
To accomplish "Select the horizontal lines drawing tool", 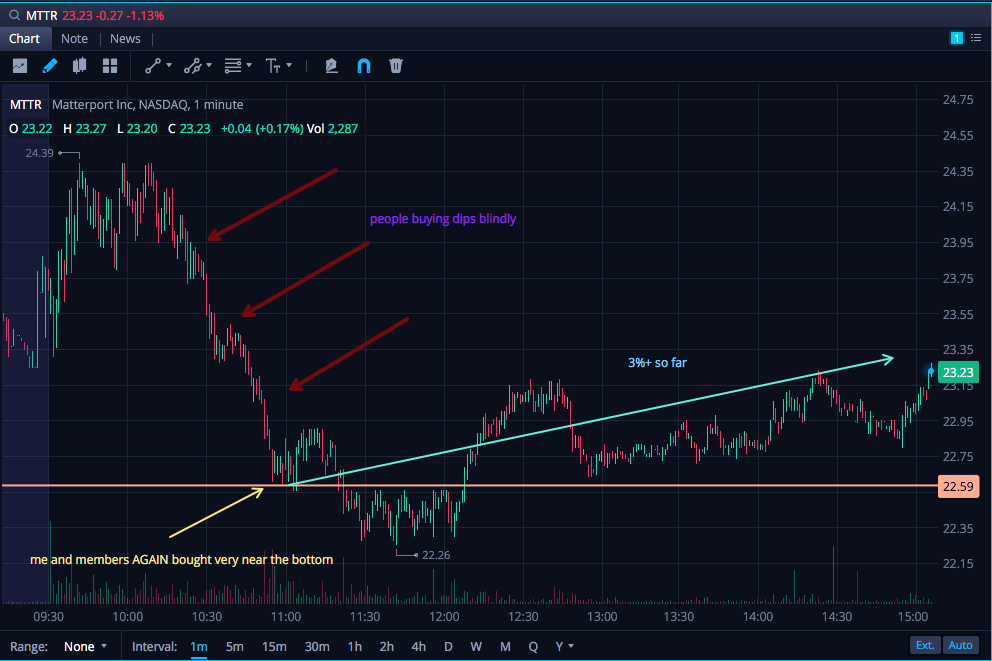I will [233, 66].
